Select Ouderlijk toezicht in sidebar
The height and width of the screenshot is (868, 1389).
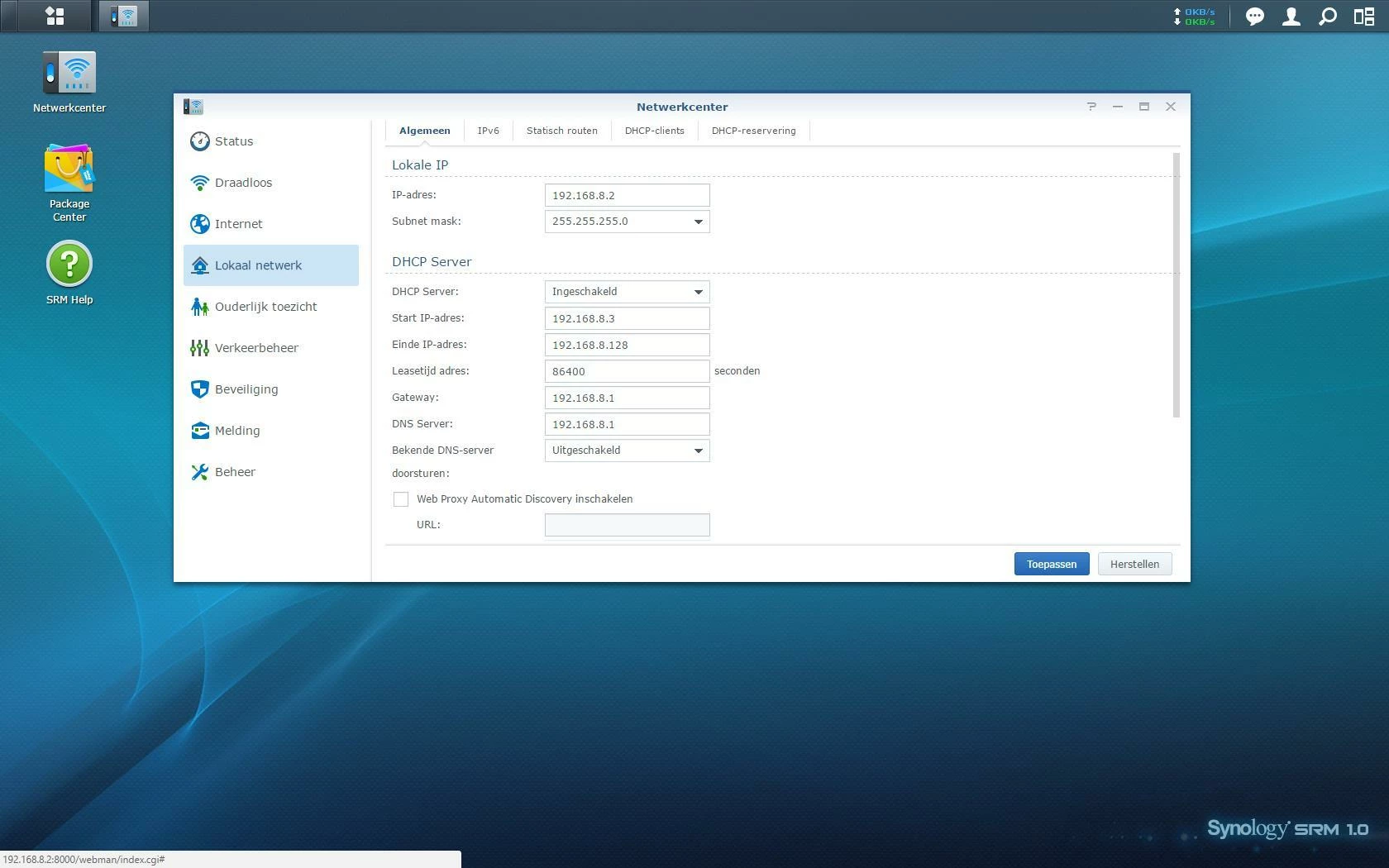271,307
